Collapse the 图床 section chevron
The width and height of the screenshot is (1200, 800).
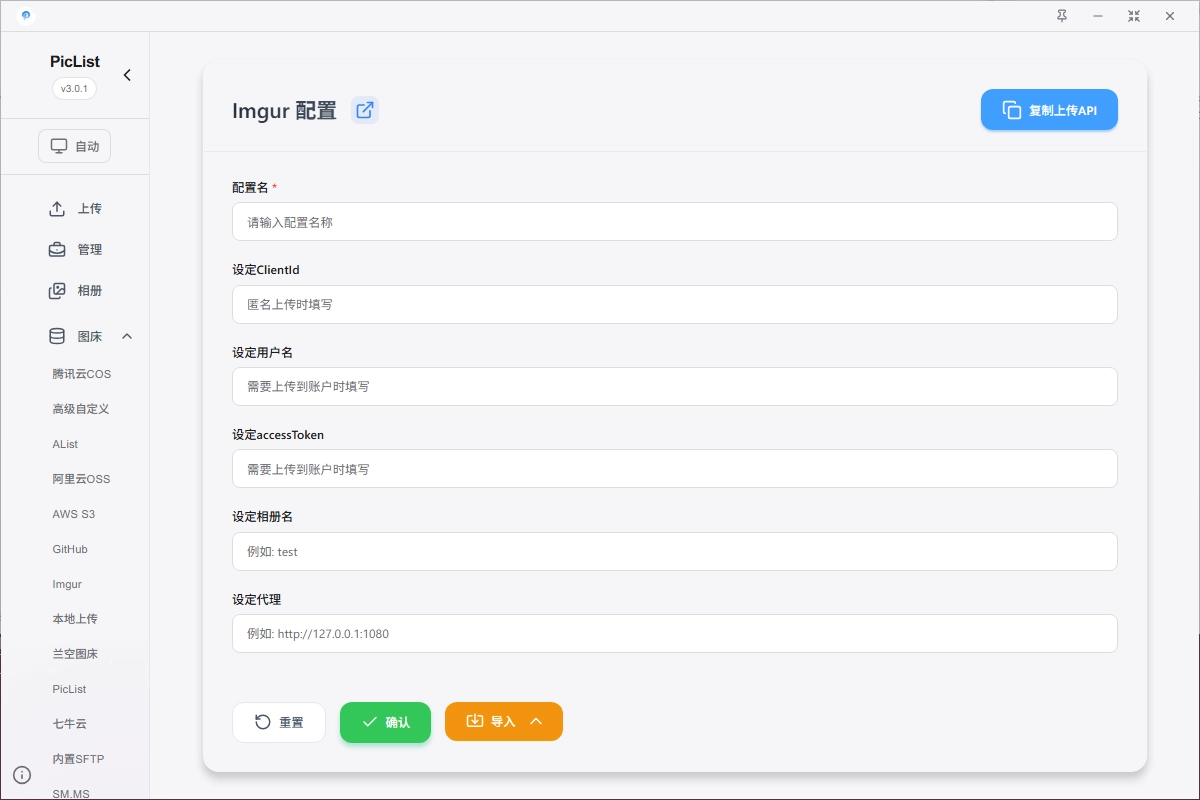point(127,336)
